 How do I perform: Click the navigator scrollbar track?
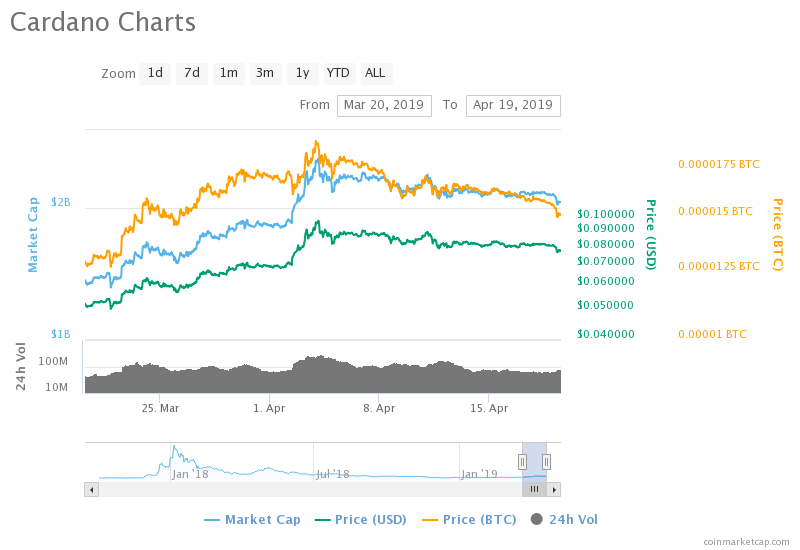pyautogui.click(x=310, y=490)
